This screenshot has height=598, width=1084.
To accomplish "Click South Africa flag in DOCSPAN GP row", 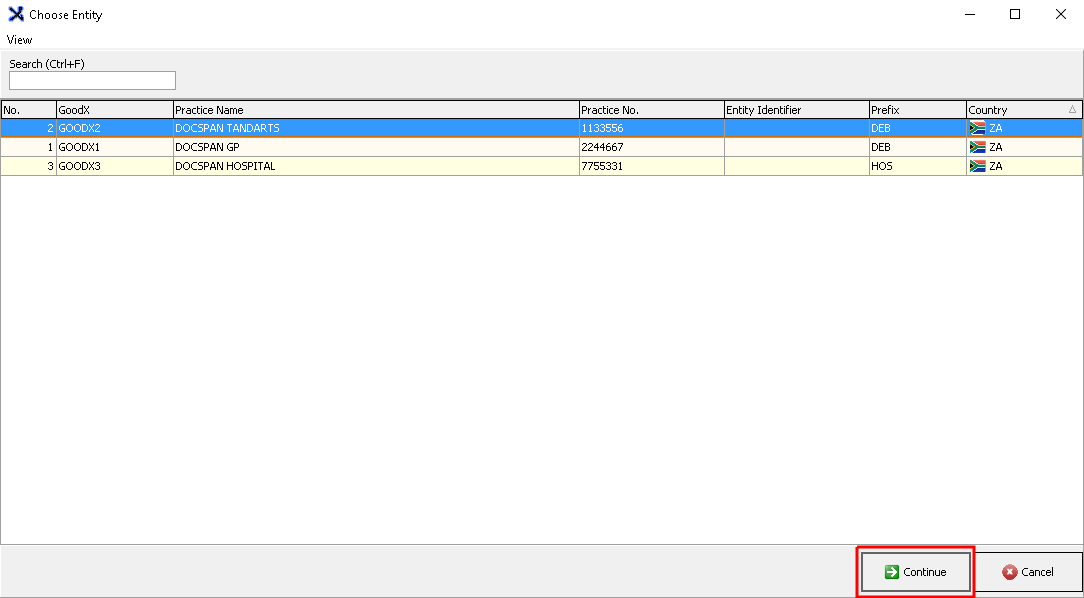I will point(977,147).
